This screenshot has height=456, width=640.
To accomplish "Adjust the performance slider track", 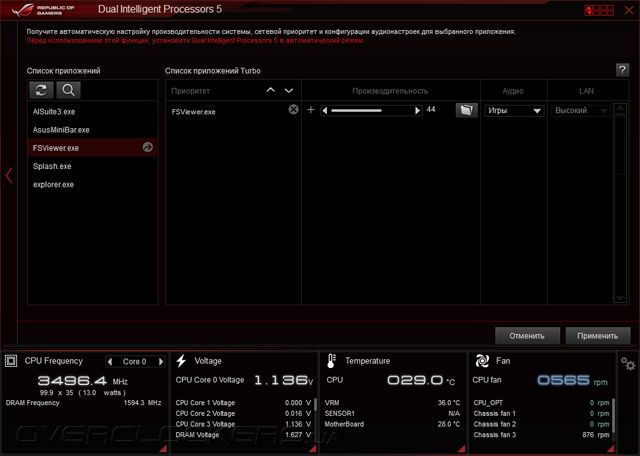I will 371,111.
